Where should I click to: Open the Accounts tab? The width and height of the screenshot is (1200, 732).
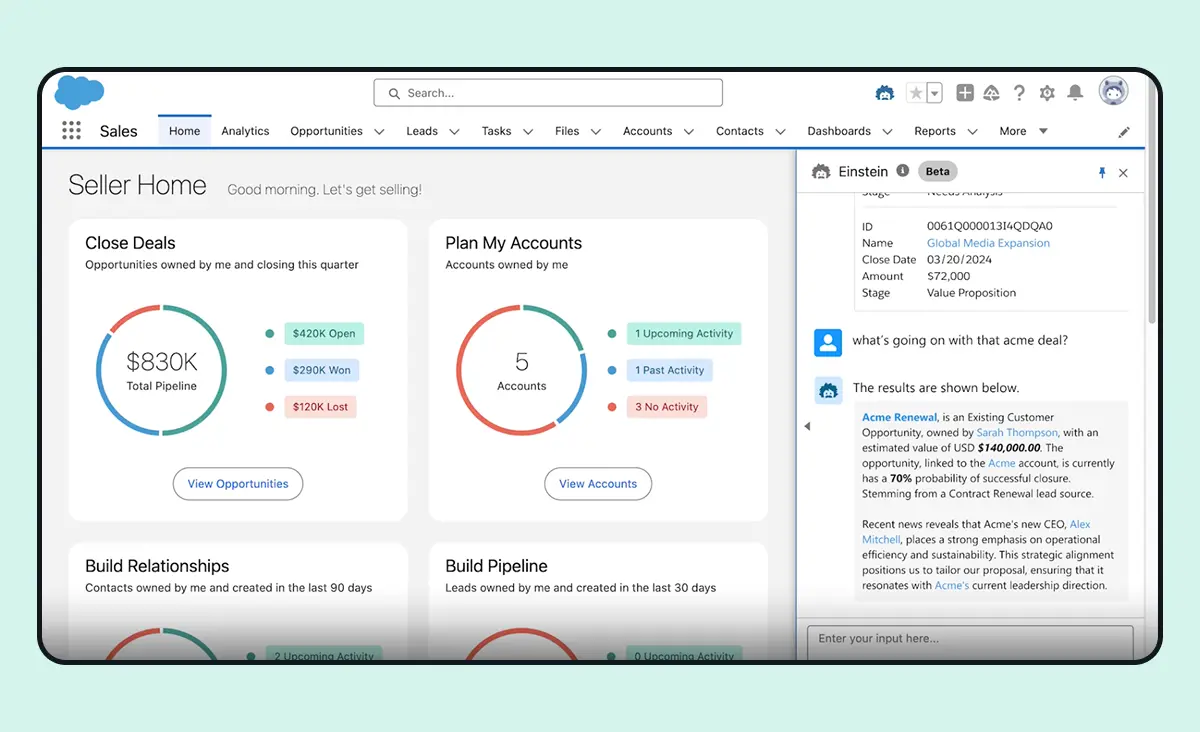point(647,131)
